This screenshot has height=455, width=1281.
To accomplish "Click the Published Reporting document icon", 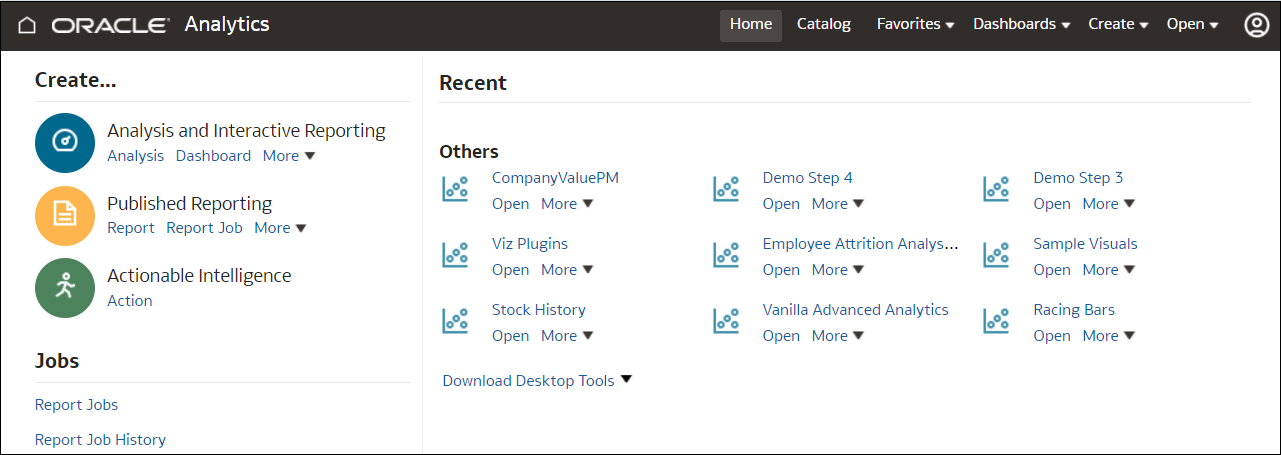I will [x=64, y=215].
